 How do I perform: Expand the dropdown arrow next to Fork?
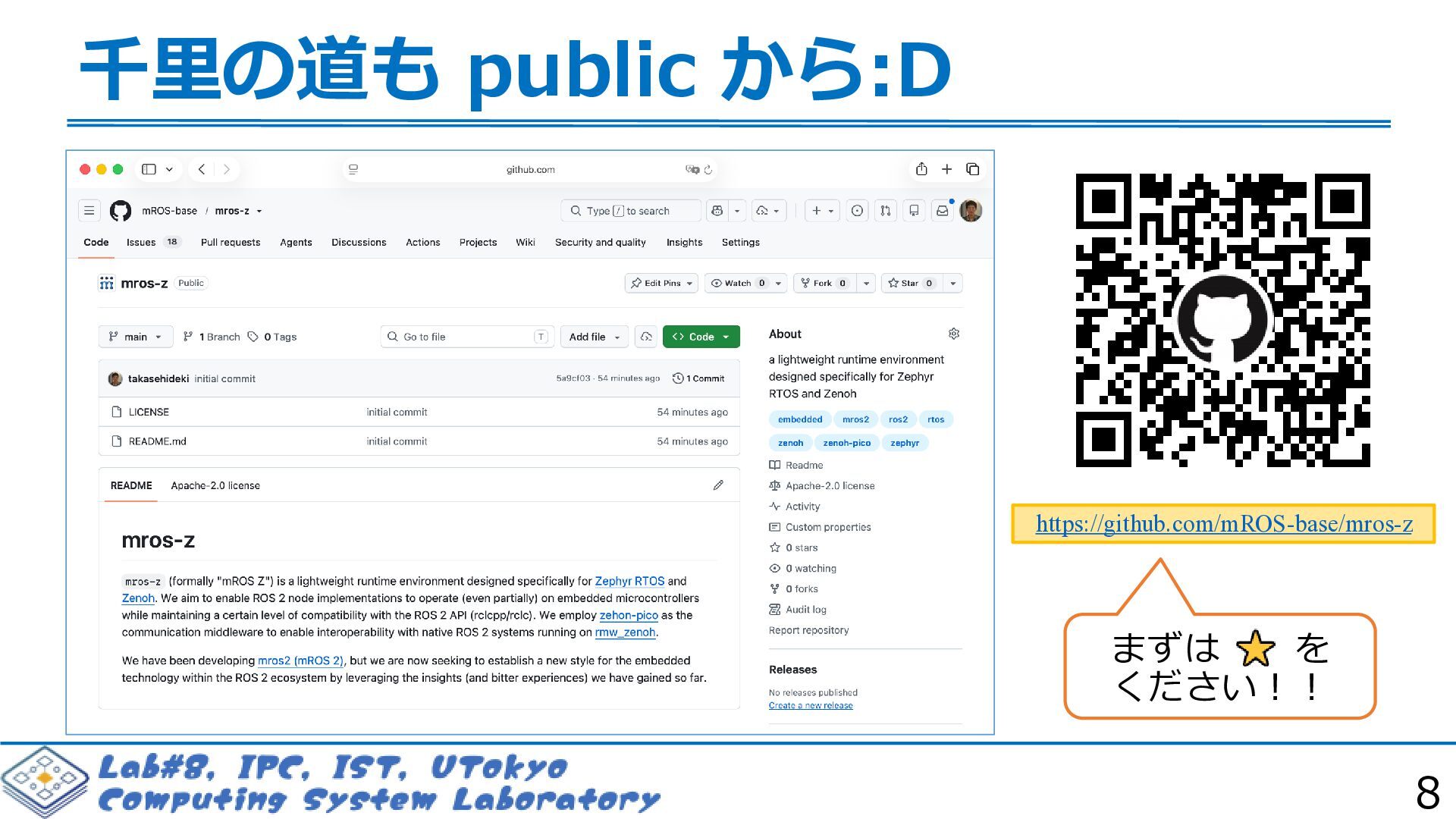tap(866, 283)
